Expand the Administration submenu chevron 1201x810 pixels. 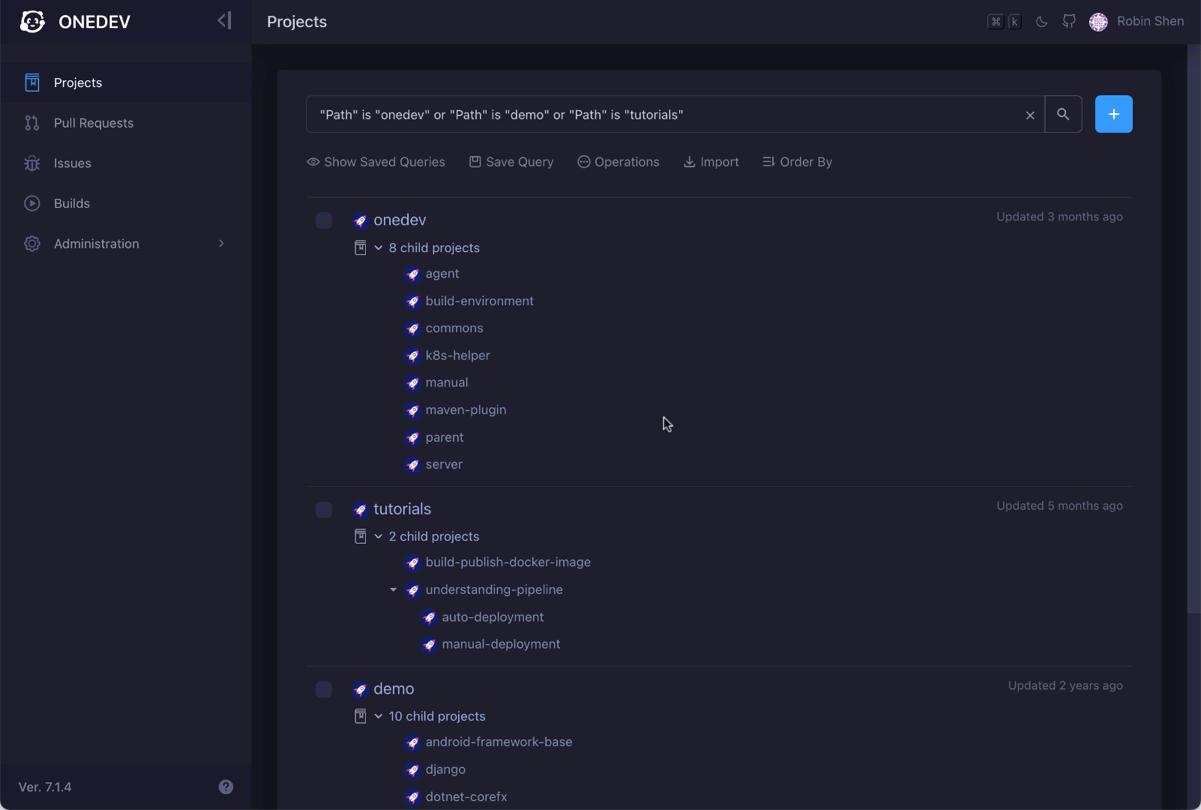click(222, 244)
